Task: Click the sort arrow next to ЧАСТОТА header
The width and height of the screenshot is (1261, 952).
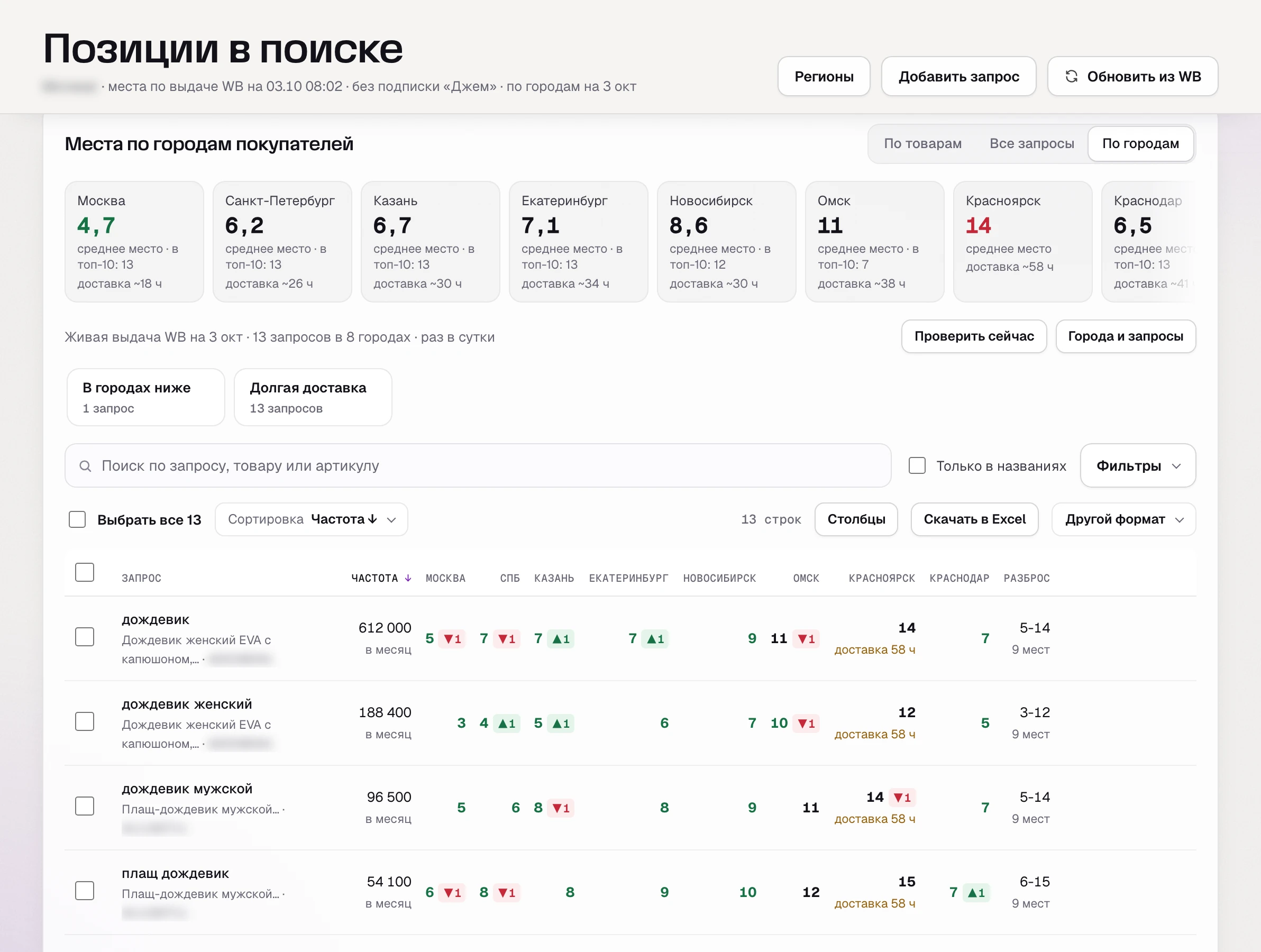Action: tap(408, 578)
